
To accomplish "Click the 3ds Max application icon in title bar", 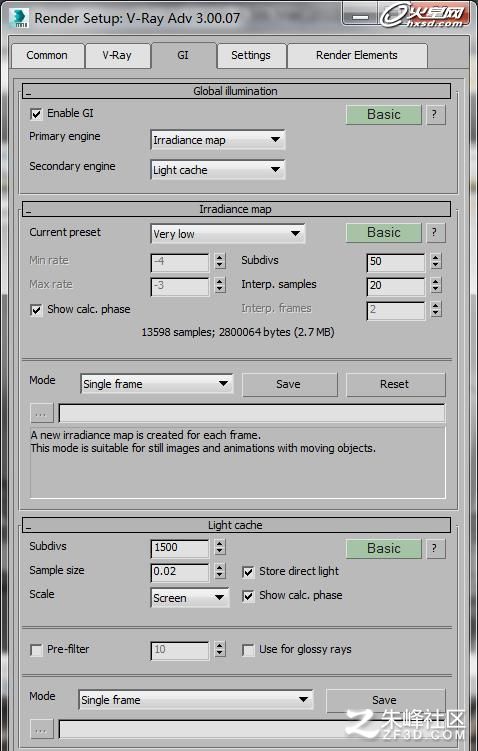I will coord(19,18).
